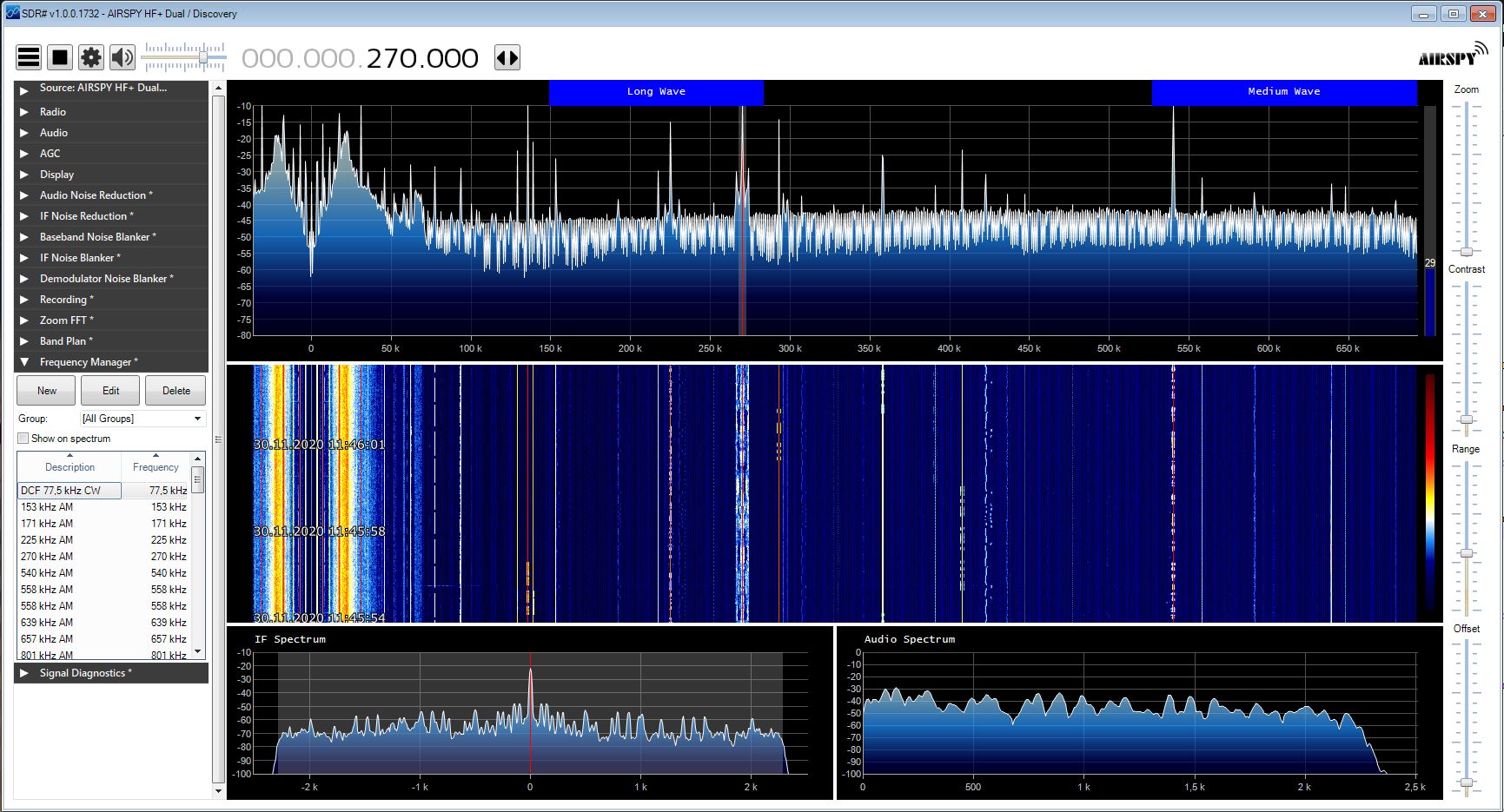This screenshot has height=812, width=1504.
Task: Select the DCF 77,5 kHz CW entry
Action: coord(103,491)
